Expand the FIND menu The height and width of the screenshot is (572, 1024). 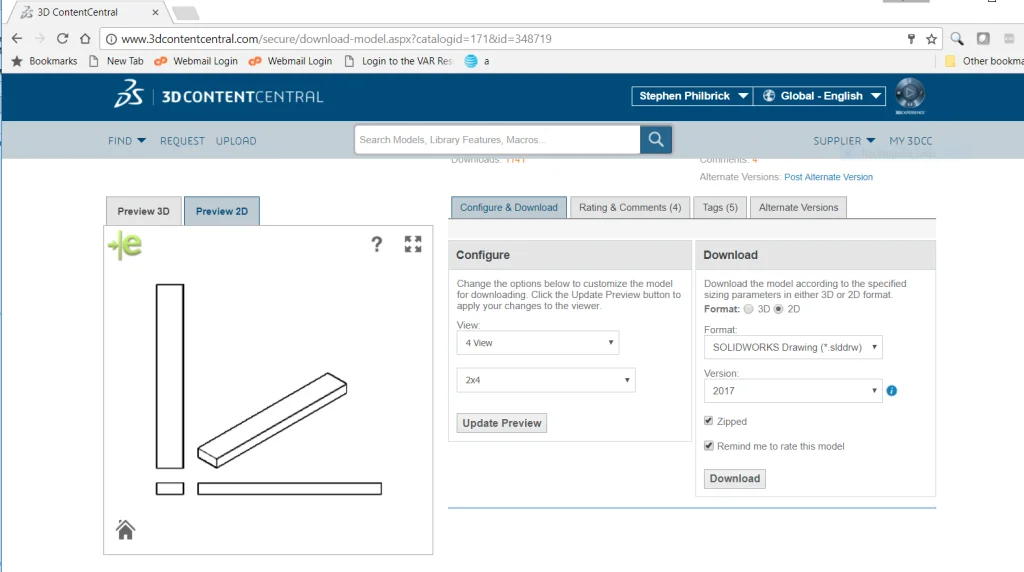pos(127,140)
